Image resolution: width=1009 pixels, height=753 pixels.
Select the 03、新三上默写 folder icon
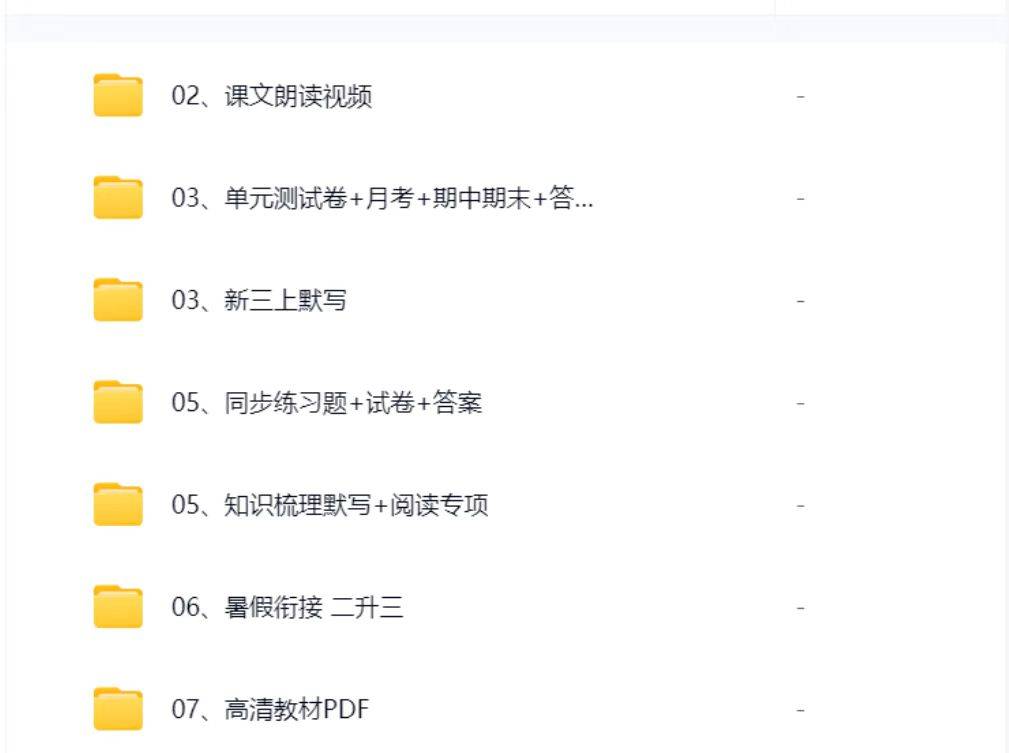click(118, 301)
